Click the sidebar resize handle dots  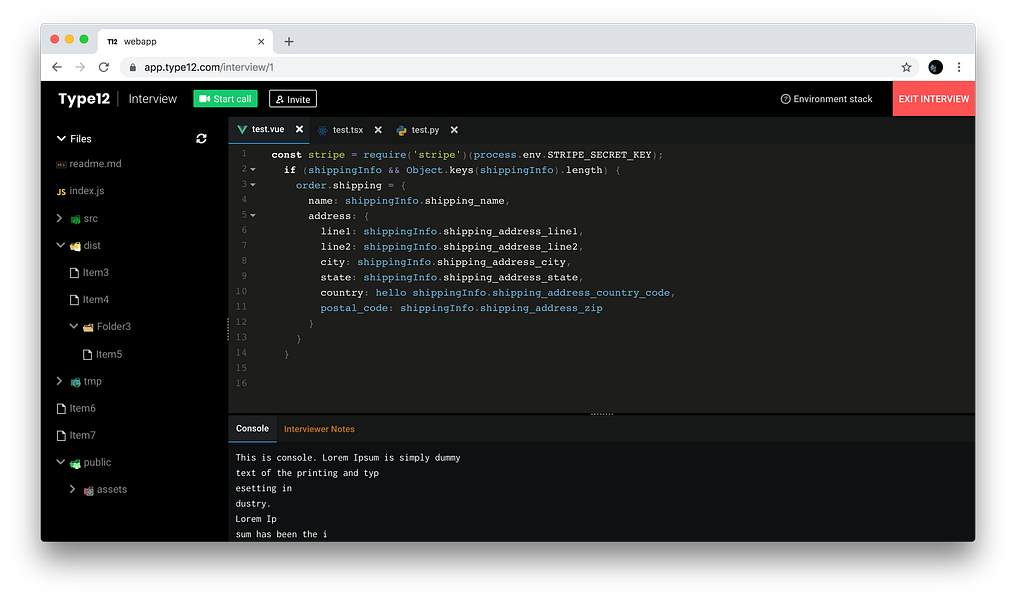(228, 330)
